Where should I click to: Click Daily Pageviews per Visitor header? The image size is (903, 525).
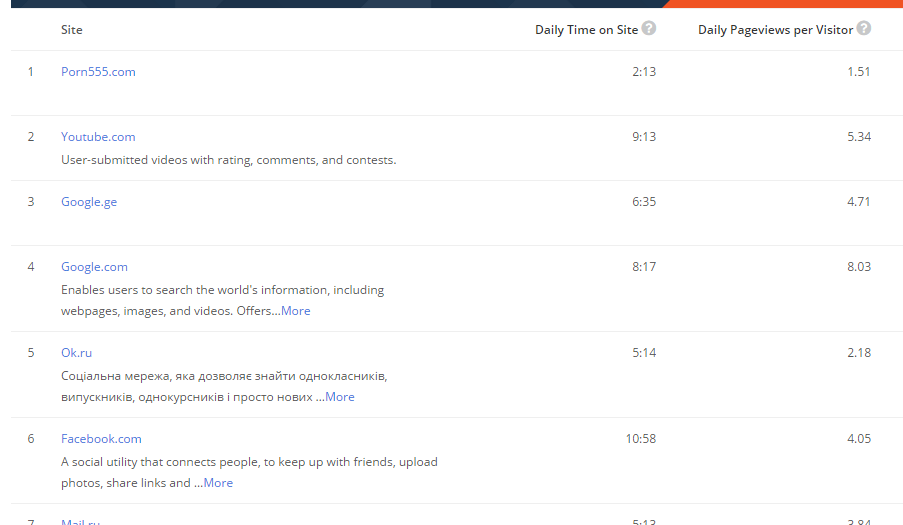tap(775, 30)
